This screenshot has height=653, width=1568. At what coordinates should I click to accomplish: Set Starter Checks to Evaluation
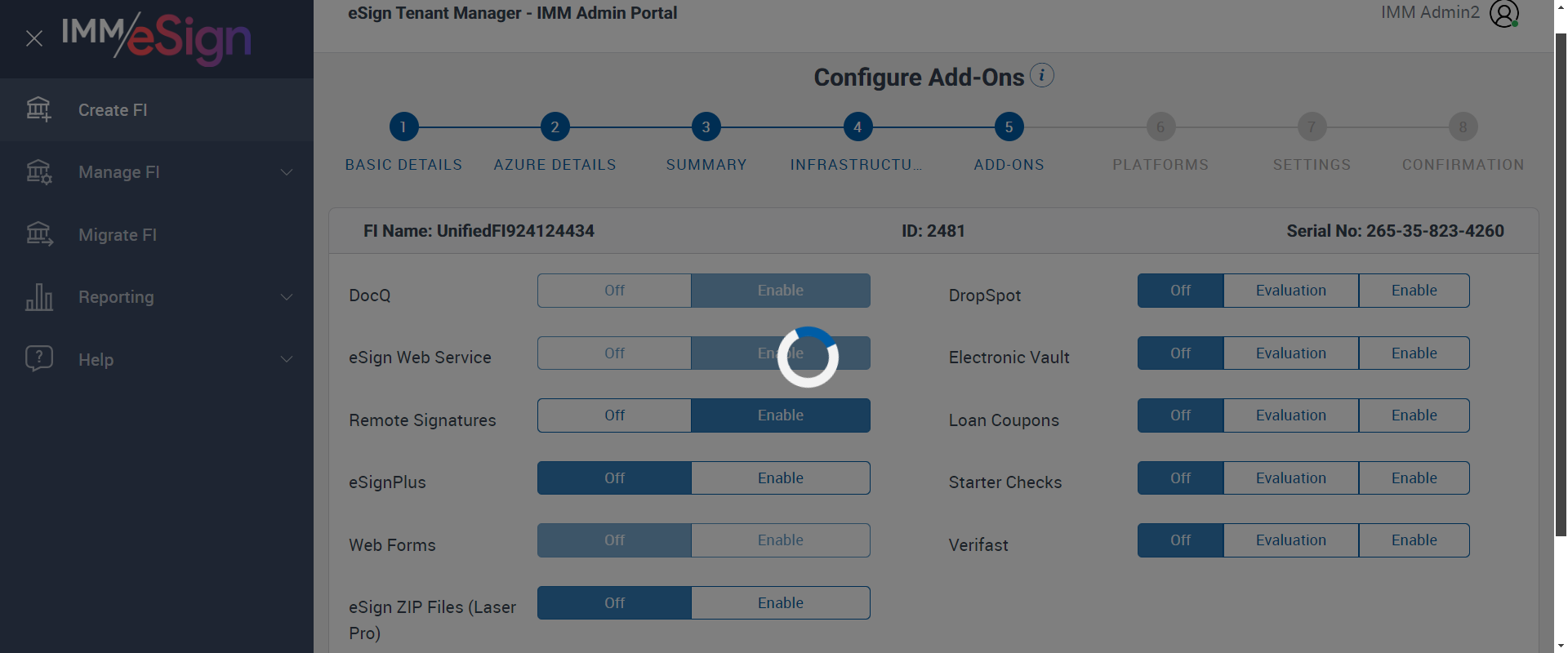click(1291, 478)
